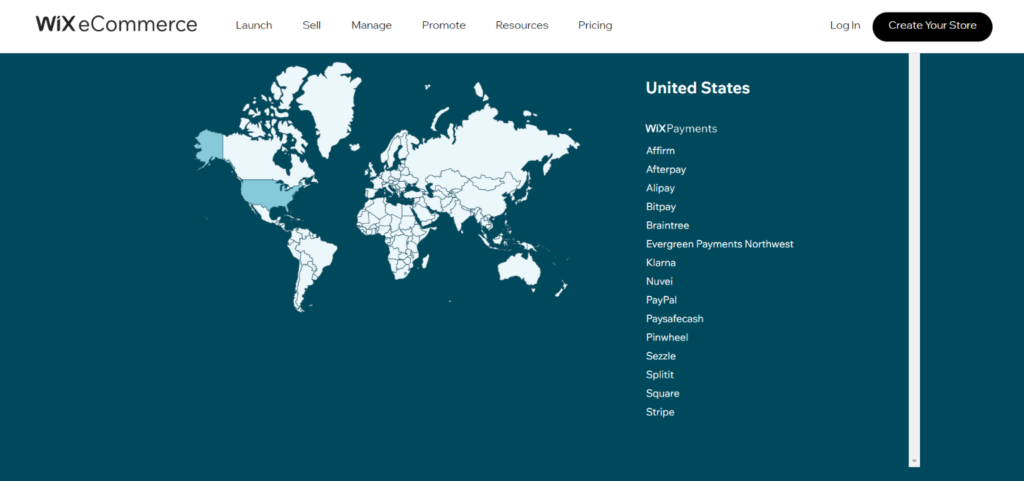Click Alipay in the payment list

tap(660, 188)
